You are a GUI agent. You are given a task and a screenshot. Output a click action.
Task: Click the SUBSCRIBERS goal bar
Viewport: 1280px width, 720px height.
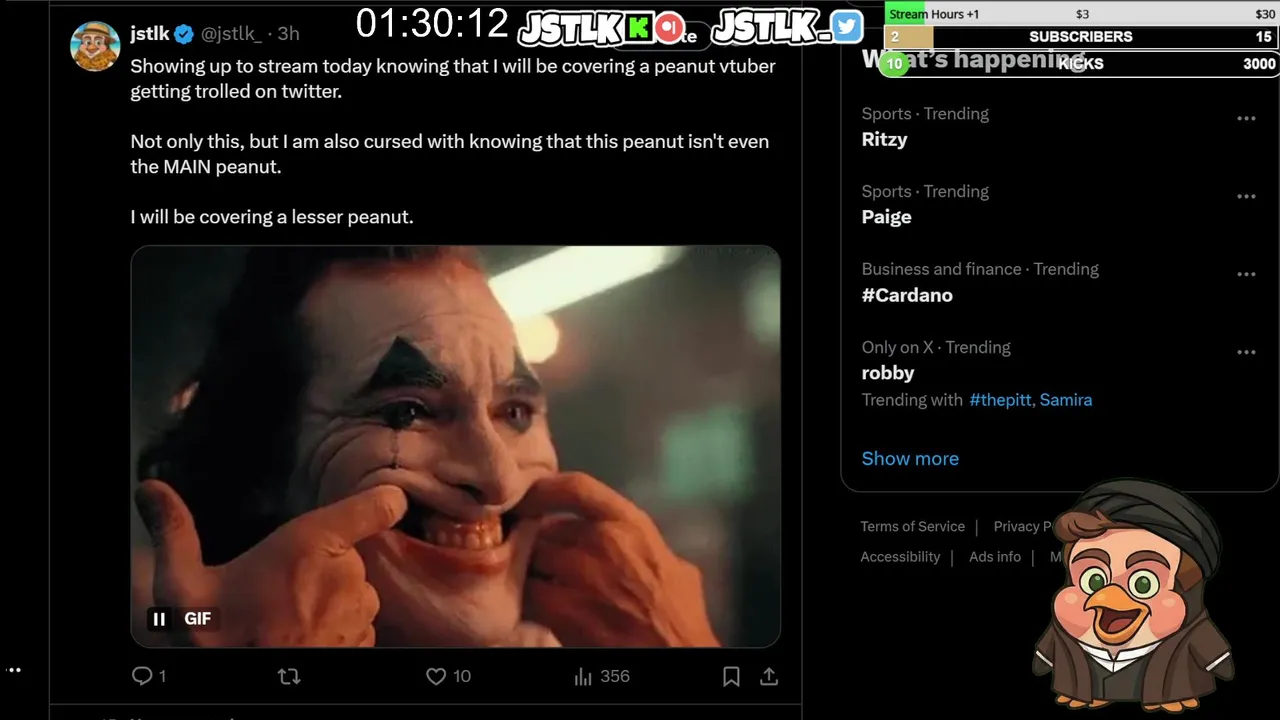[x=1082, y=37]
